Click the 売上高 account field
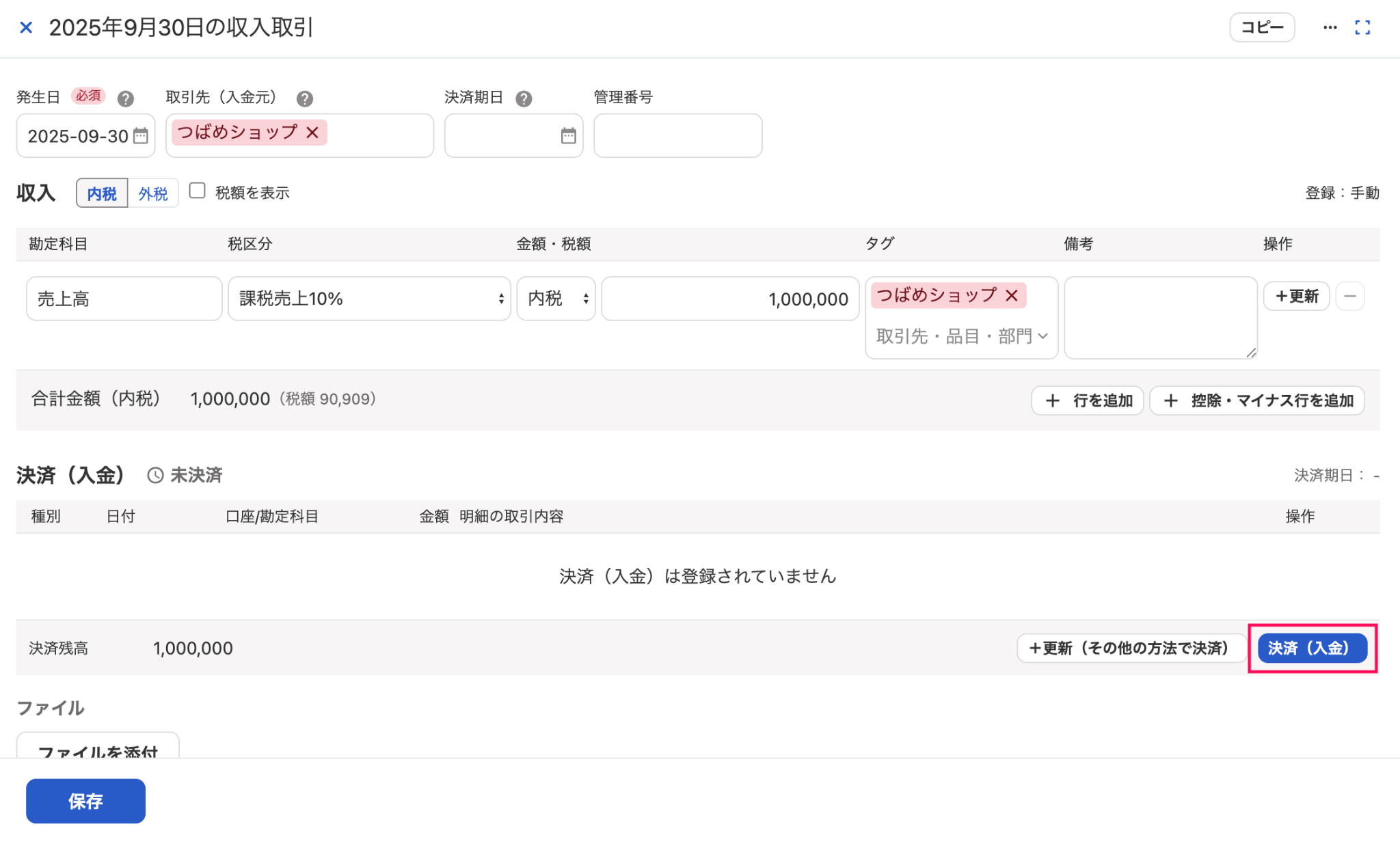Screen dimensions: 1400x846 [124, 299]
